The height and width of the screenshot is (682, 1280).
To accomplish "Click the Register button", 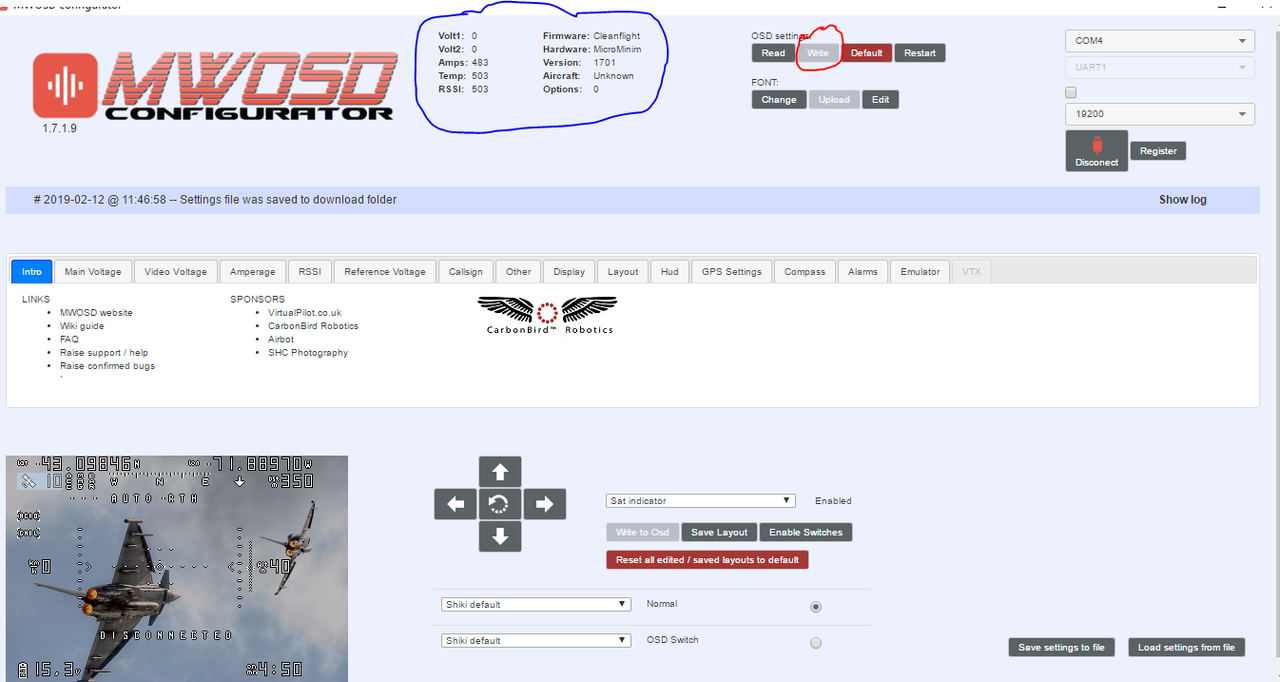I will point(1158,151).
